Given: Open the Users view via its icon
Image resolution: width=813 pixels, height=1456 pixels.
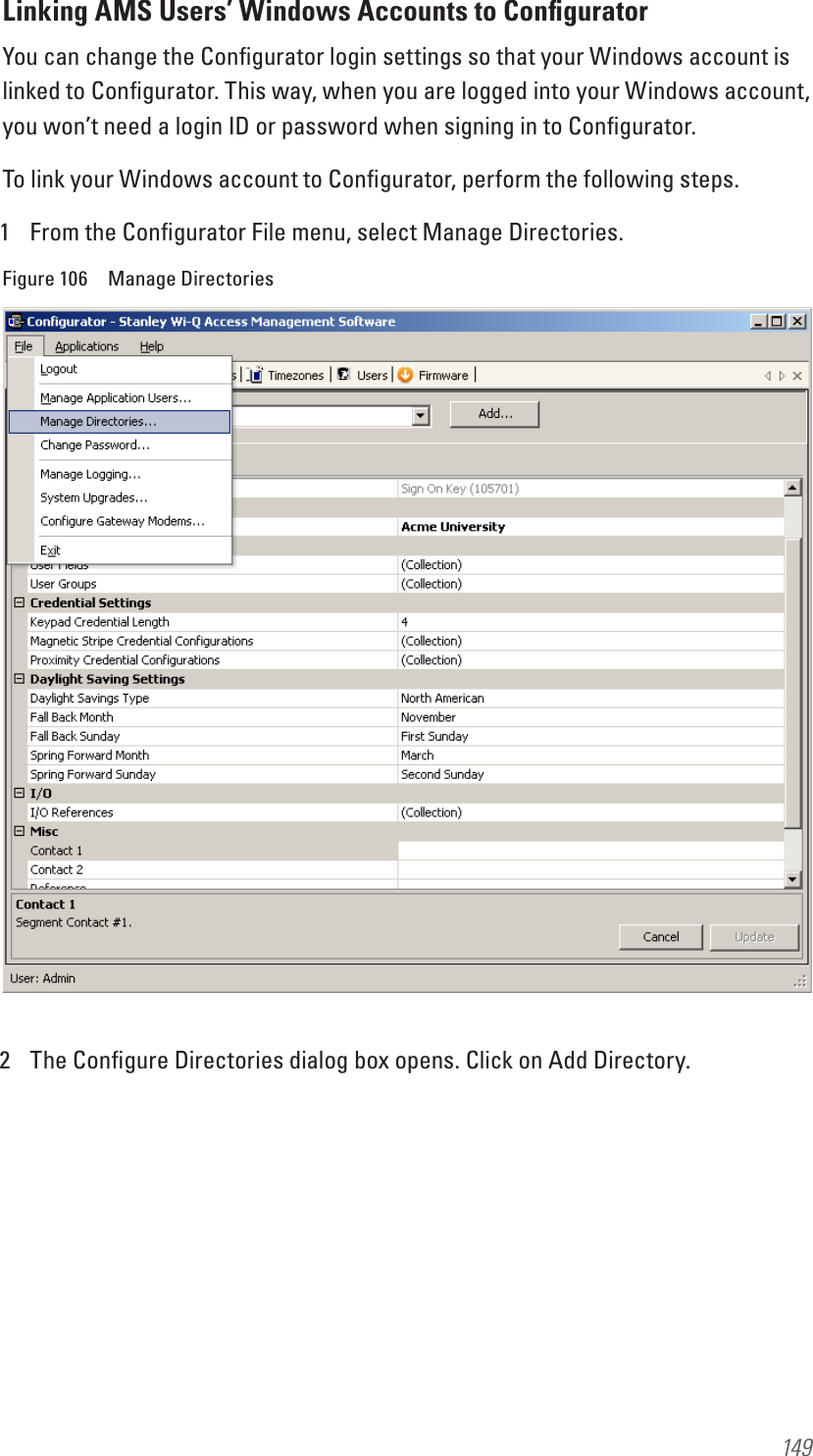Looking at the screenshot, I should click(x=344, y=375).
